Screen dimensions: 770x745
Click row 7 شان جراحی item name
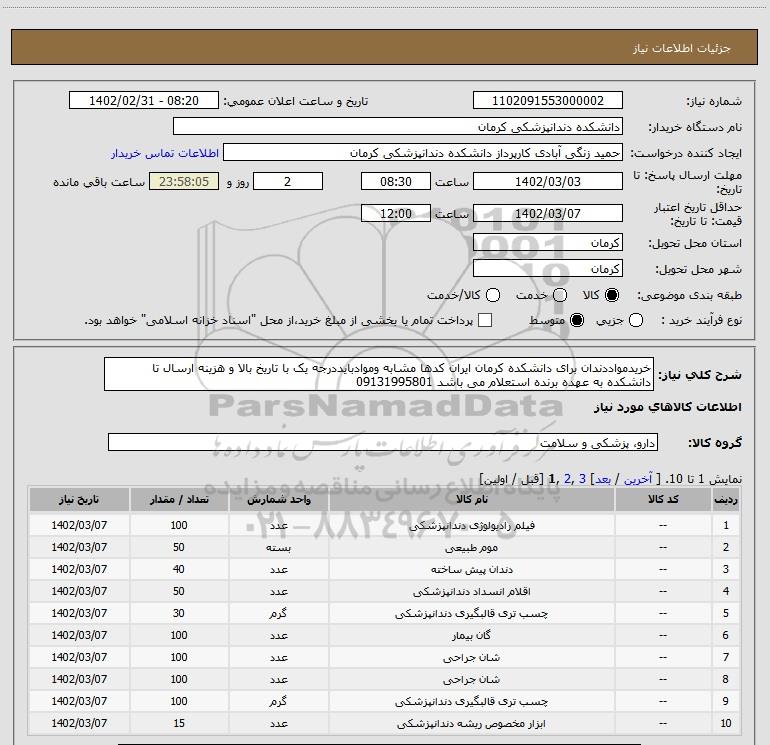(471, 657)
